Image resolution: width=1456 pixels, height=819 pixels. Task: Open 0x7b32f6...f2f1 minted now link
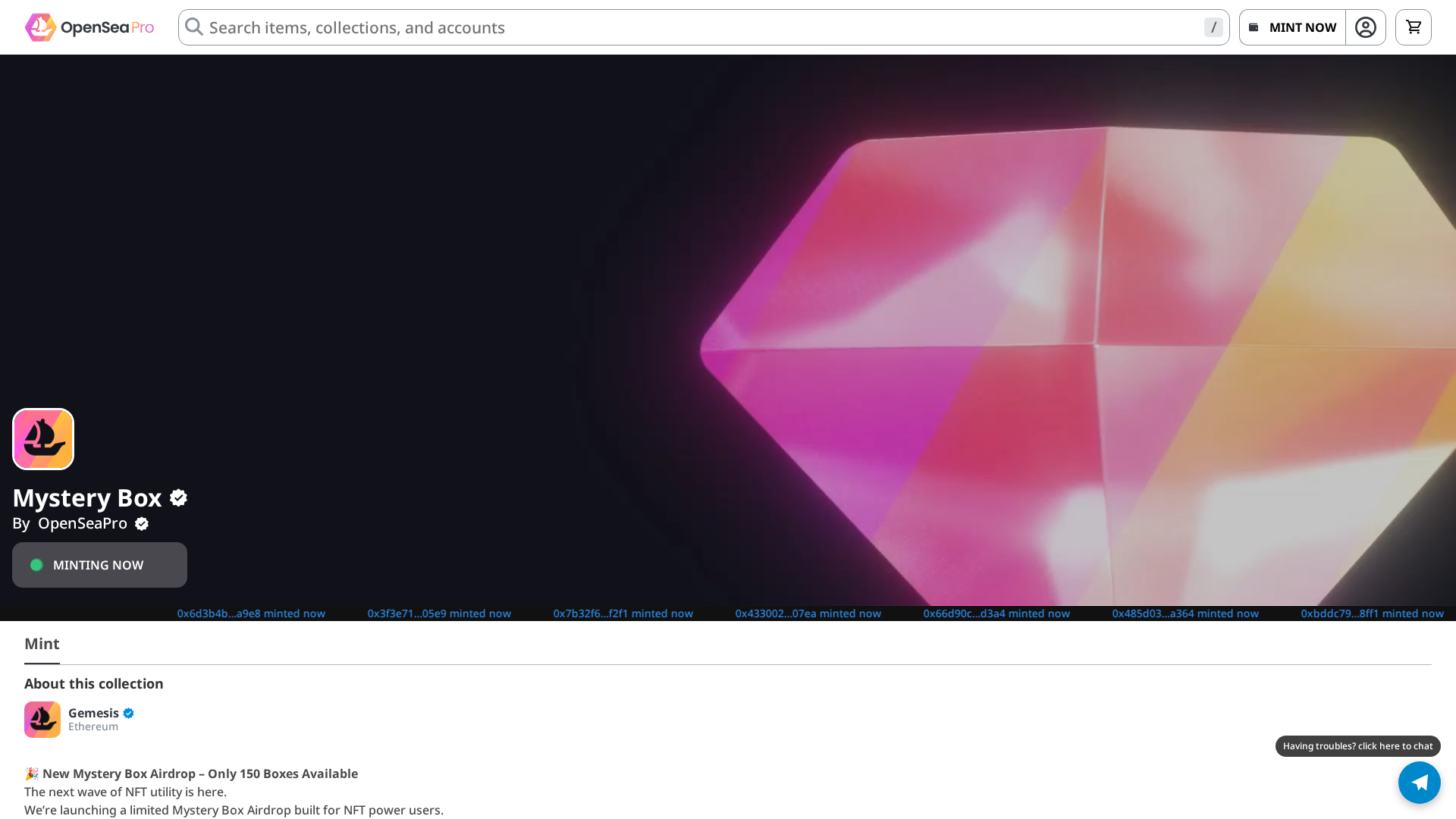(623, 613)
